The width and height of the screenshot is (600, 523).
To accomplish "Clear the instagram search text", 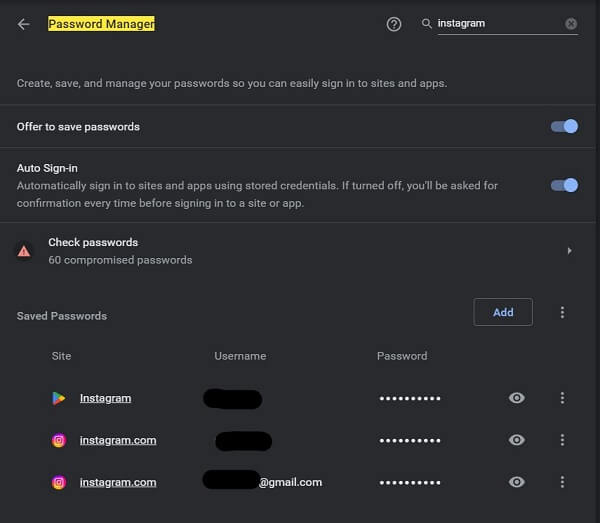I will click(571, 24).
